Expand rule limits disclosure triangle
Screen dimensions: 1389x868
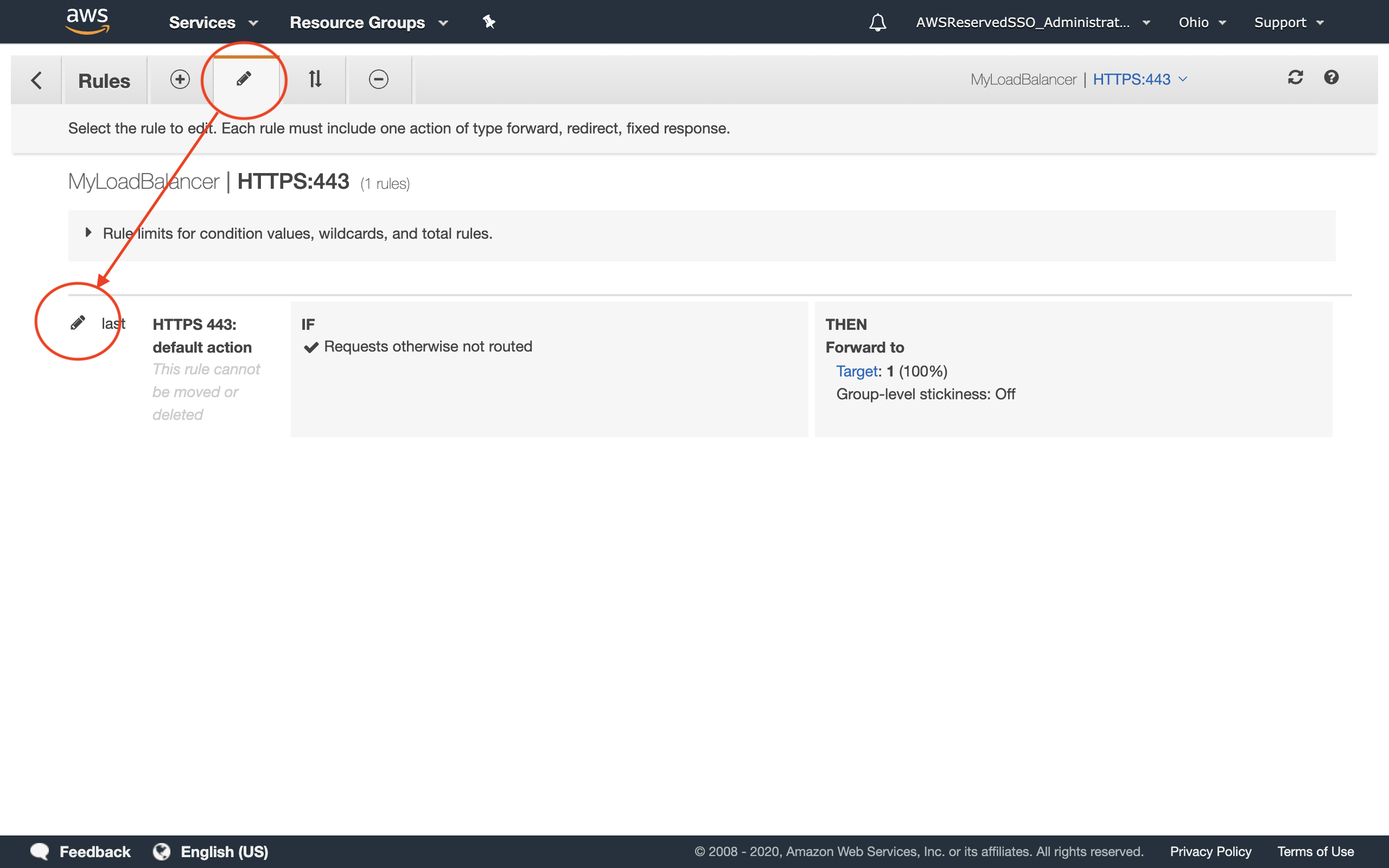point(88,233)
